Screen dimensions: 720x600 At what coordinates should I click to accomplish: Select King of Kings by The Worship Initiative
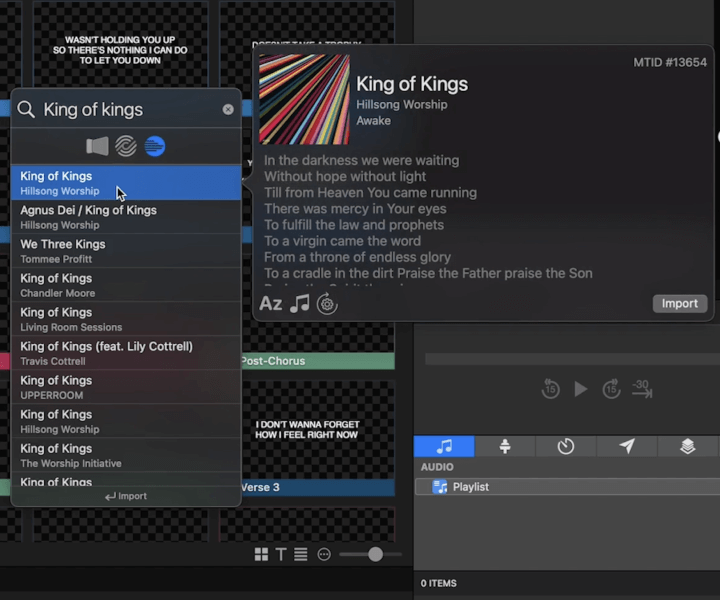click(126, 455)
